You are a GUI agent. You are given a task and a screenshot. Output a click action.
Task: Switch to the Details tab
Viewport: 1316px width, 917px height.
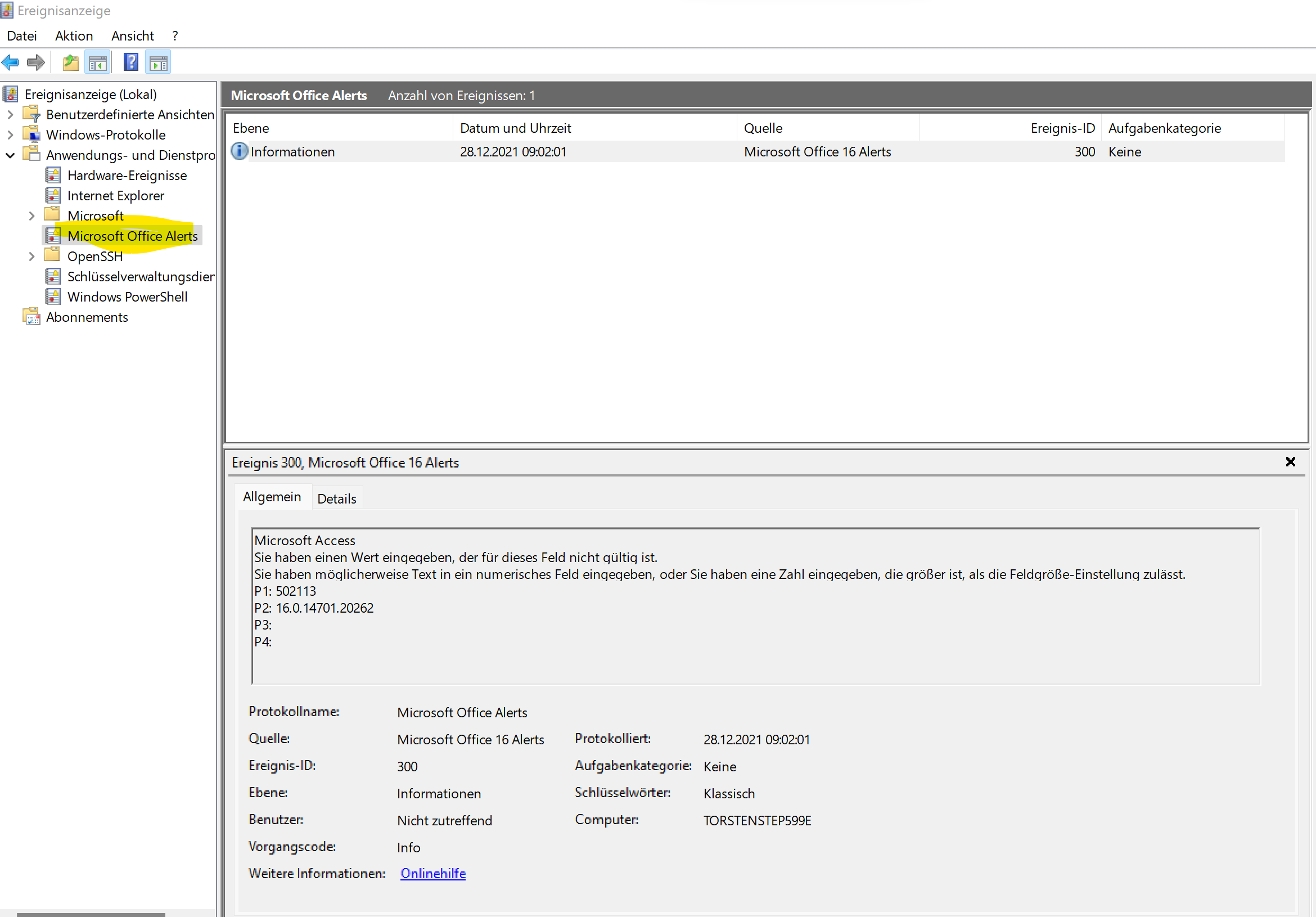[x=336, y=498]
